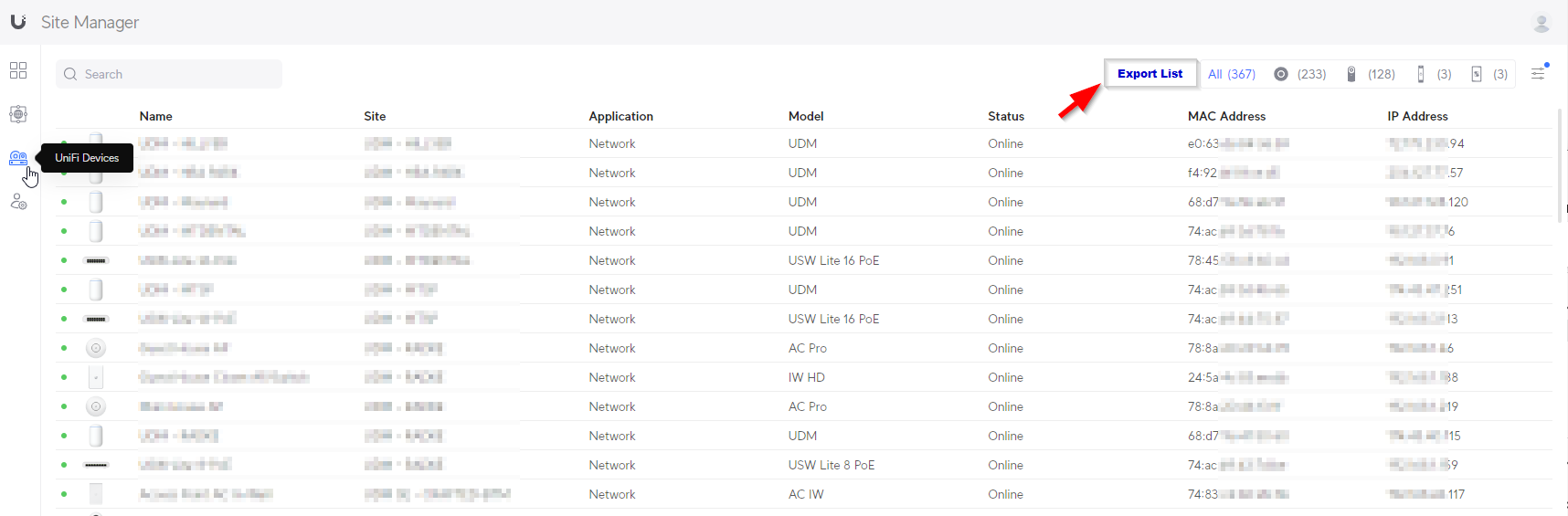Open the globe network icon in sidebar
This screenshot has height=516, width=1568.
pyautogui.click(x=18, y=114)
